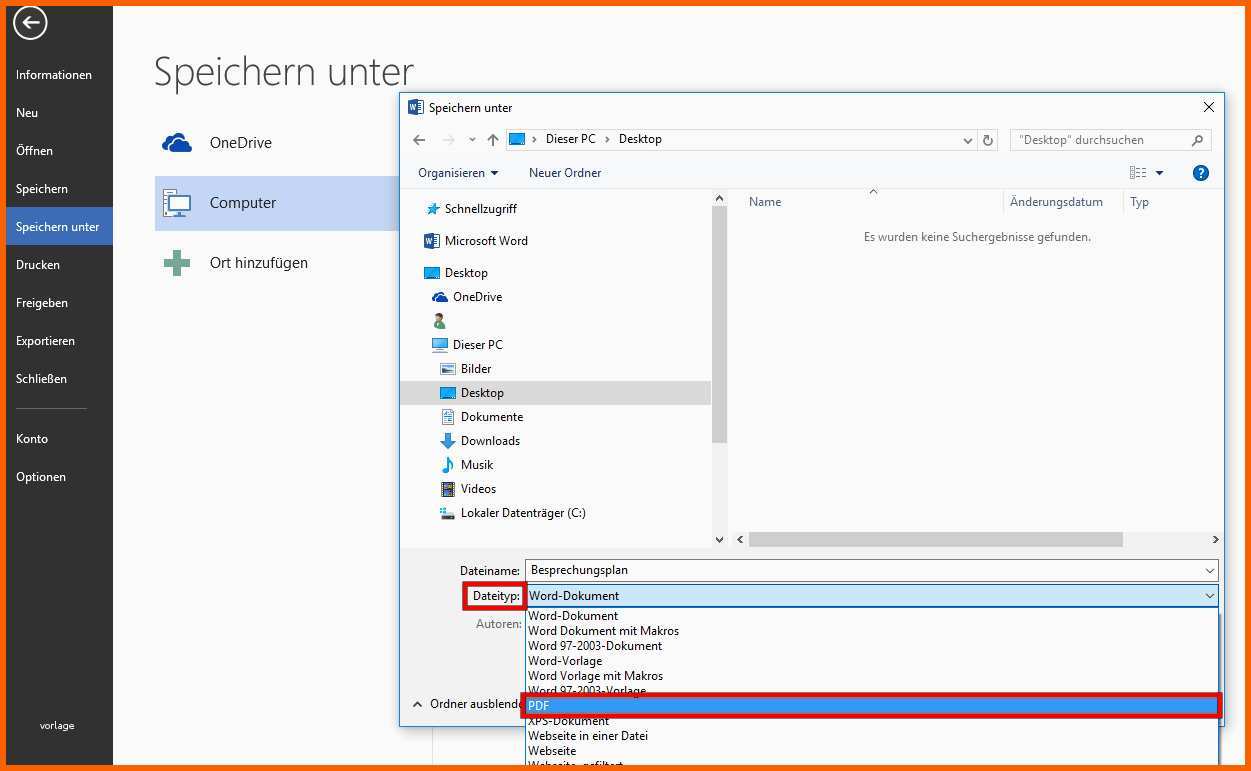Click the Schnellzugriff star icon

click(433, 209)
